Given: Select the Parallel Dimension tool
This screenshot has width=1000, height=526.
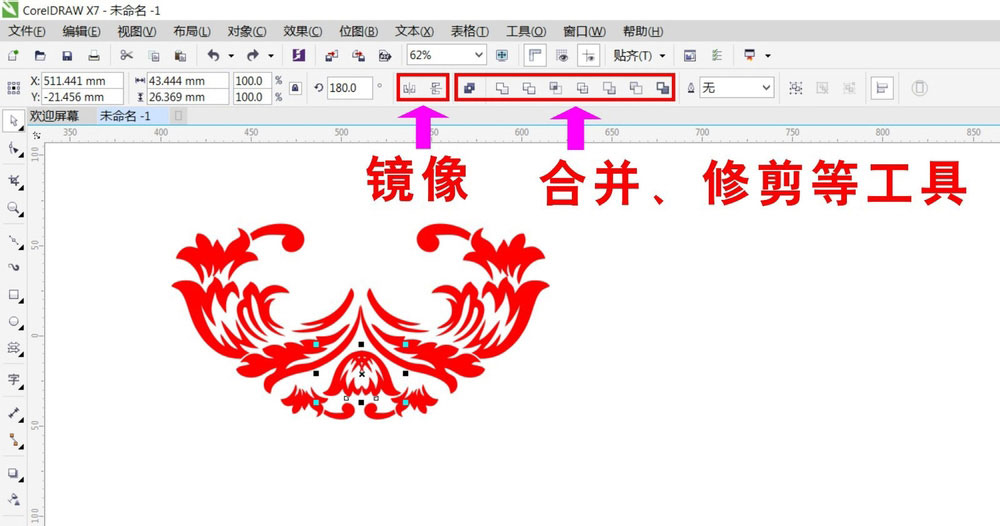Looking at the screenshot, I should click(x=13, y=413).
